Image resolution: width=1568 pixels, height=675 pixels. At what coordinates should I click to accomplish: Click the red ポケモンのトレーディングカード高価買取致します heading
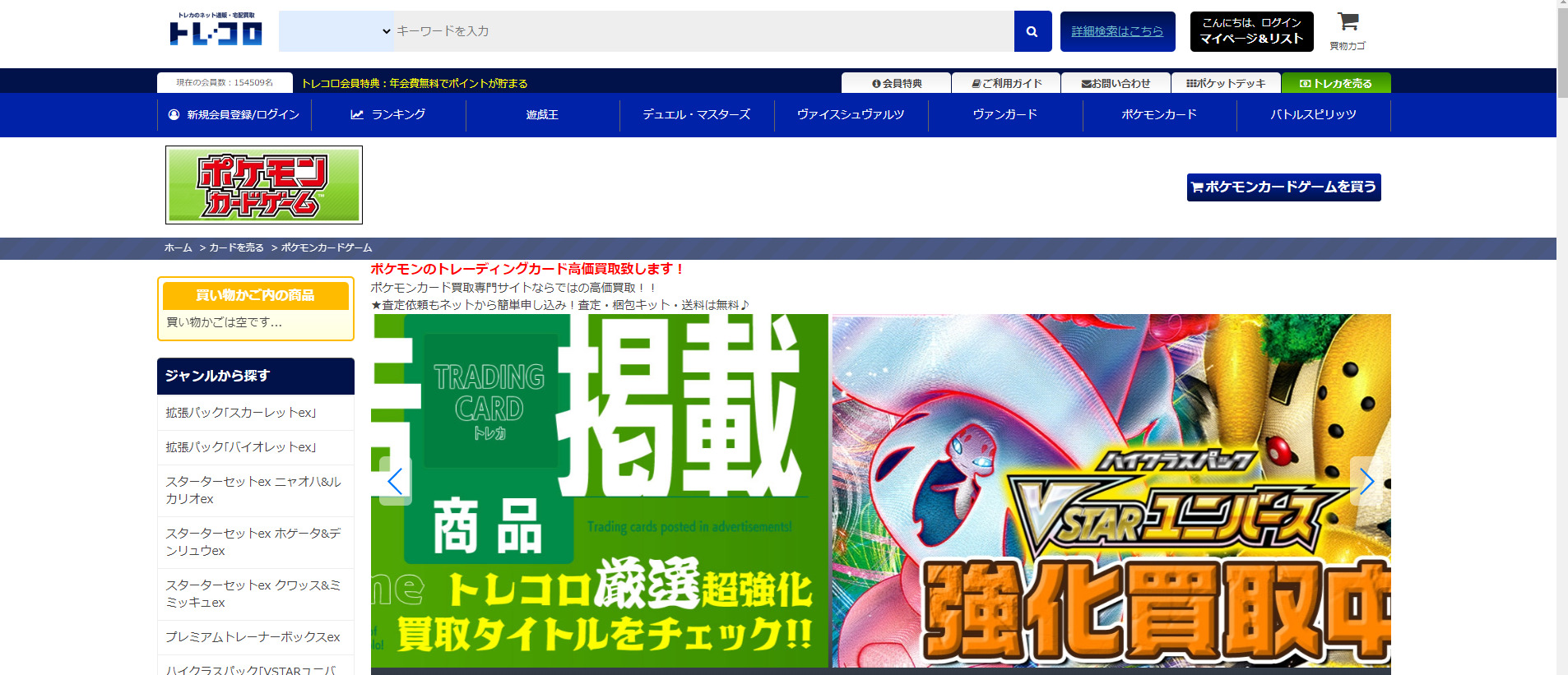527,269
